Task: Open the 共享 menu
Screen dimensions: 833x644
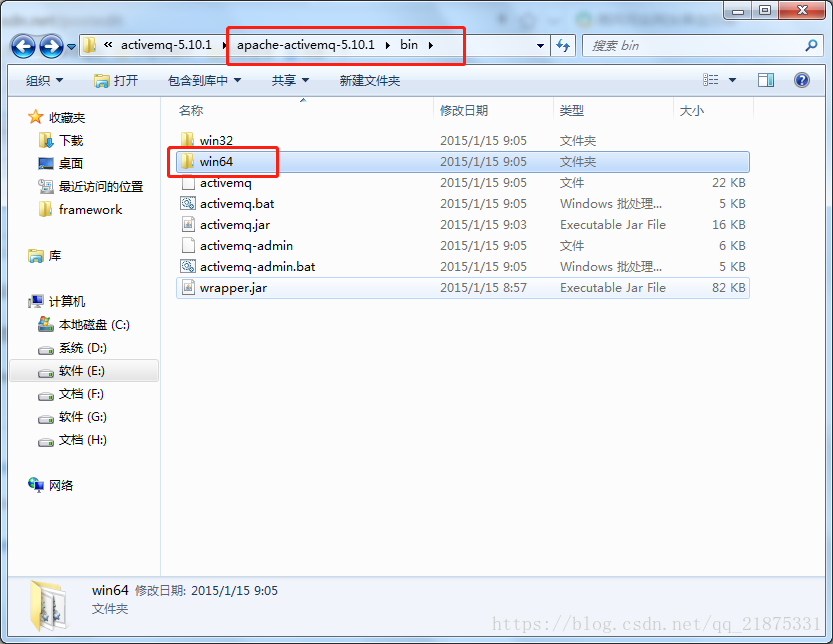Action: click(290, 81)
